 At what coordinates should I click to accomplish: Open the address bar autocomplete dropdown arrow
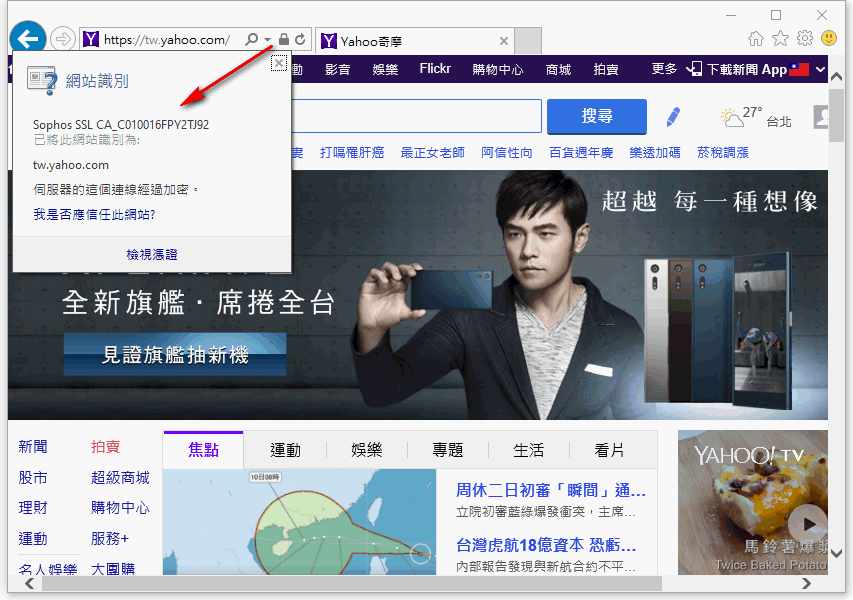pyautogui.click(x=268, y=39)
